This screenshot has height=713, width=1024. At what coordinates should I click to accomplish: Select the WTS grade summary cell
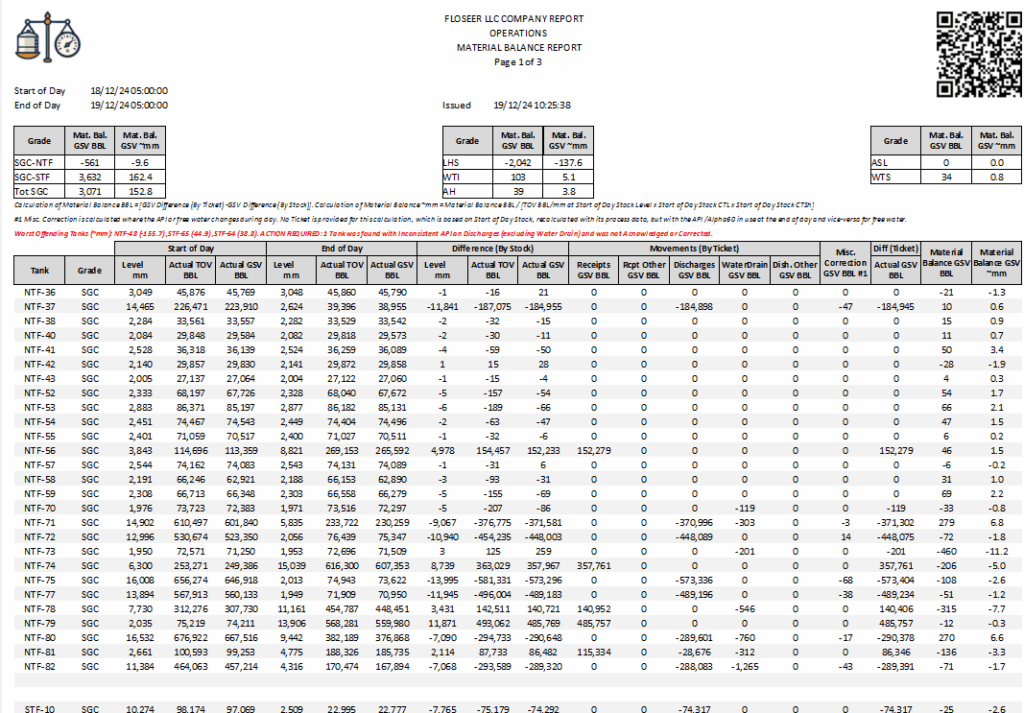click(x=881, y=175)
